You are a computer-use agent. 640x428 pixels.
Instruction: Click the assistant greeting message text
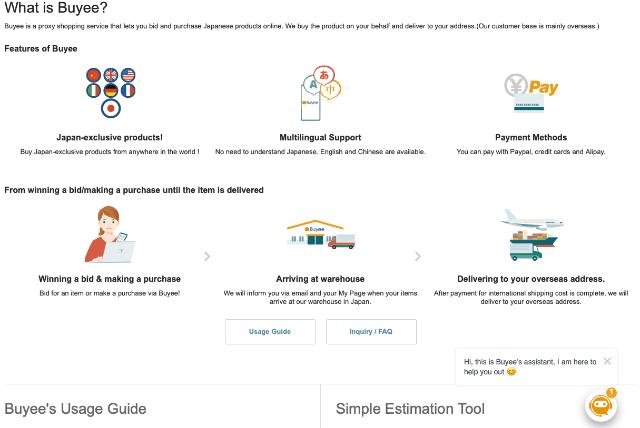pos(530,367)
